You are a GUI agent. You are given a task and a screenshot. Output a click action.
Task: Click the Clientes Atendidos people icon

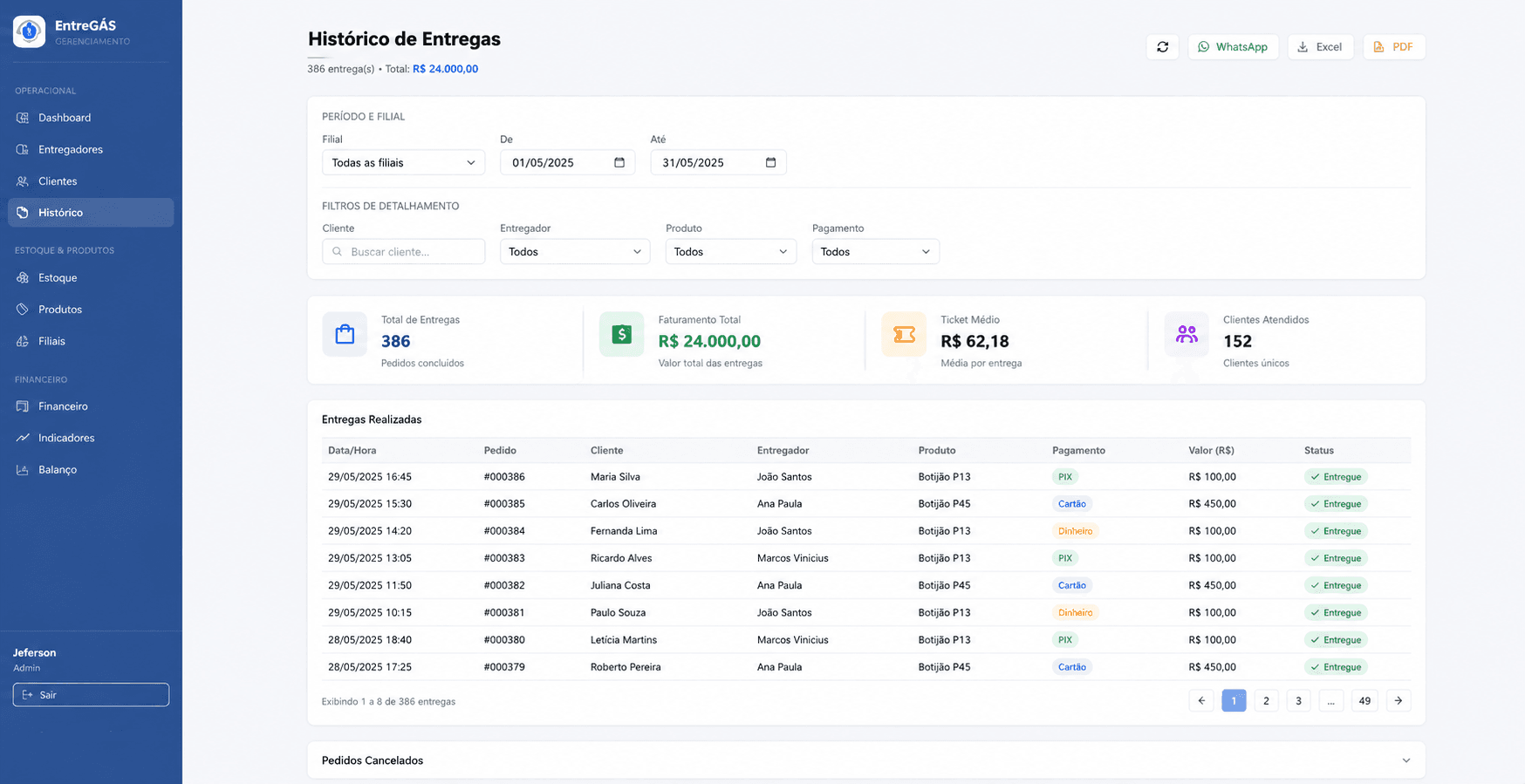(x=1186, y=334)
